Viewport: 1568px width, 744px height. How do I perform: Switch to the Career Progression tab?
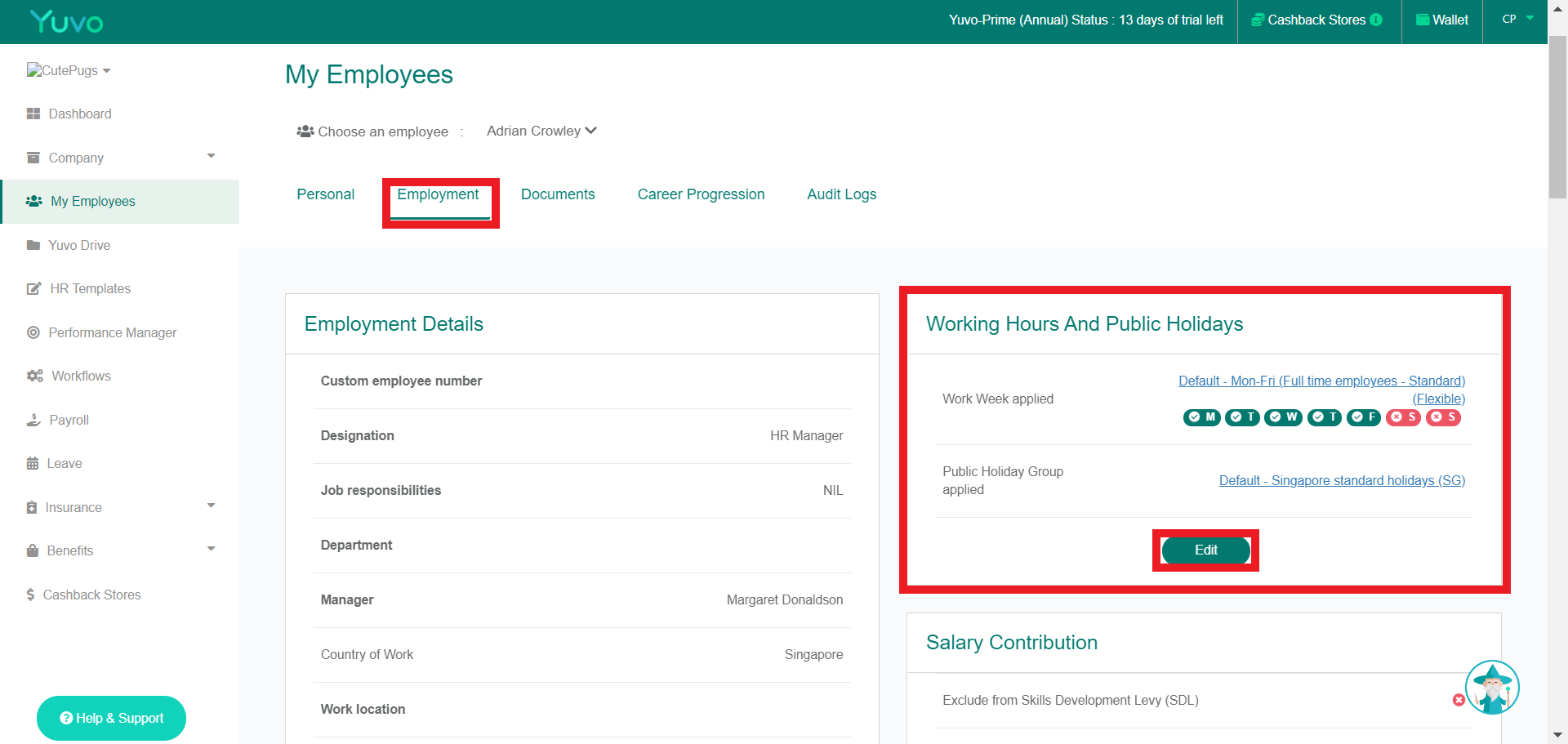(x=701, y=194)
